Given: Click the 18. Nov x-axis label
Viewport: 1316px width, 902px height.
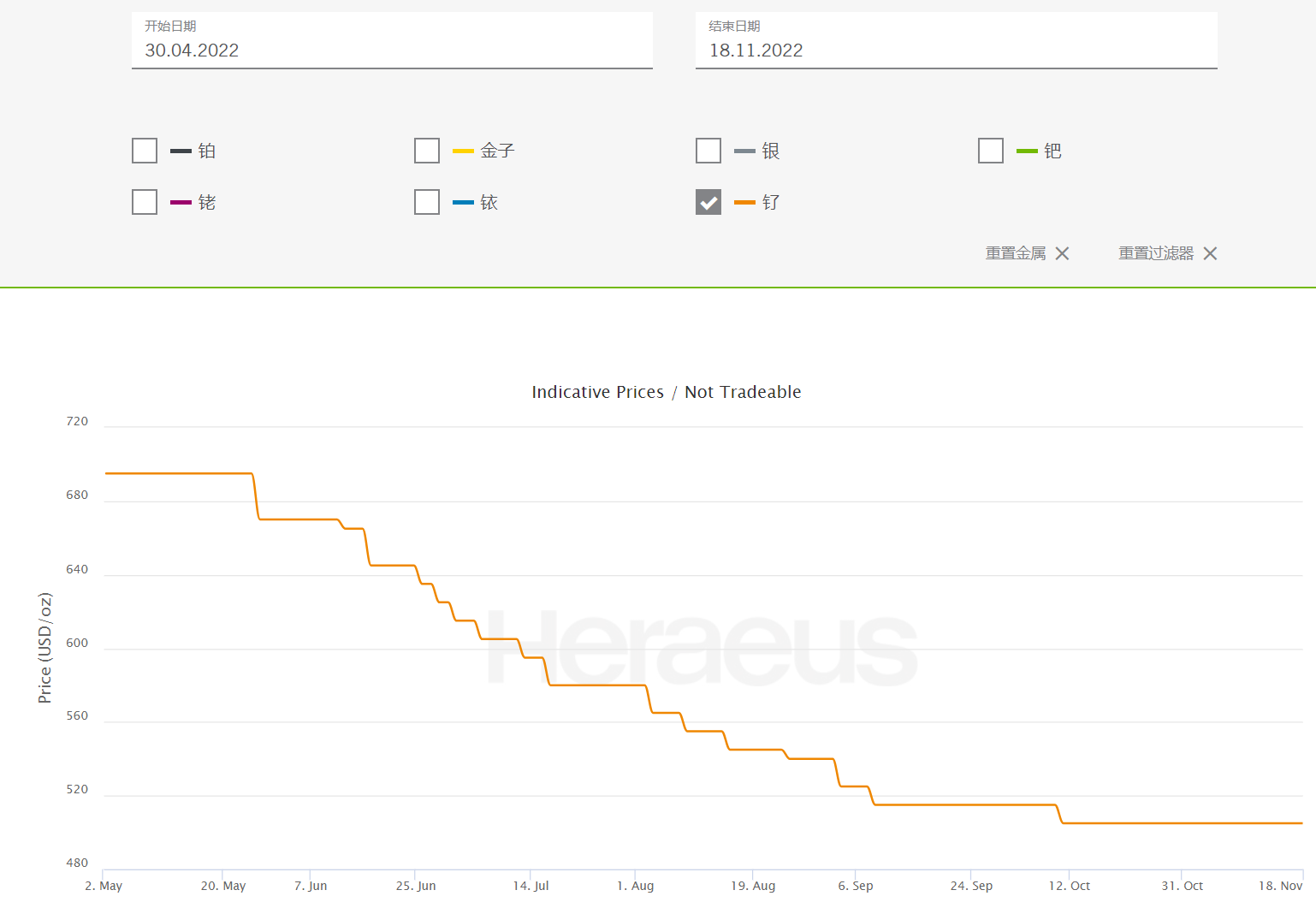Looking at the screenshot, I should [x=1280, y=886].
